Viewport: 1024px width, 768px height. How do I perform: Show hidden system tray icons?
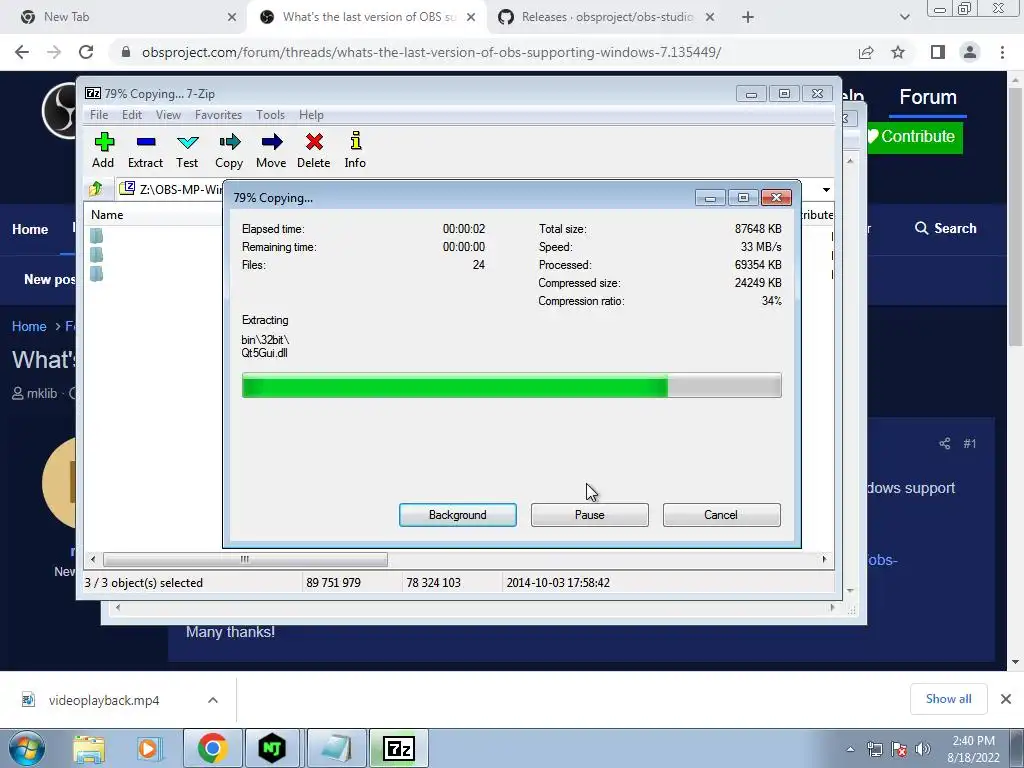[850, 749]
